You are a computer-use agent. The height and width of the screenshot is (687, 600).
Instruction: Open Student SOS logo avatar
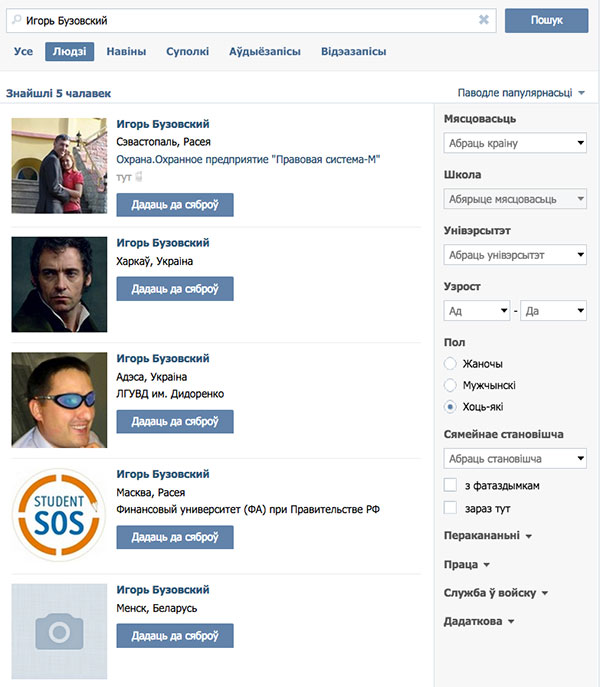tap(59, 515)
